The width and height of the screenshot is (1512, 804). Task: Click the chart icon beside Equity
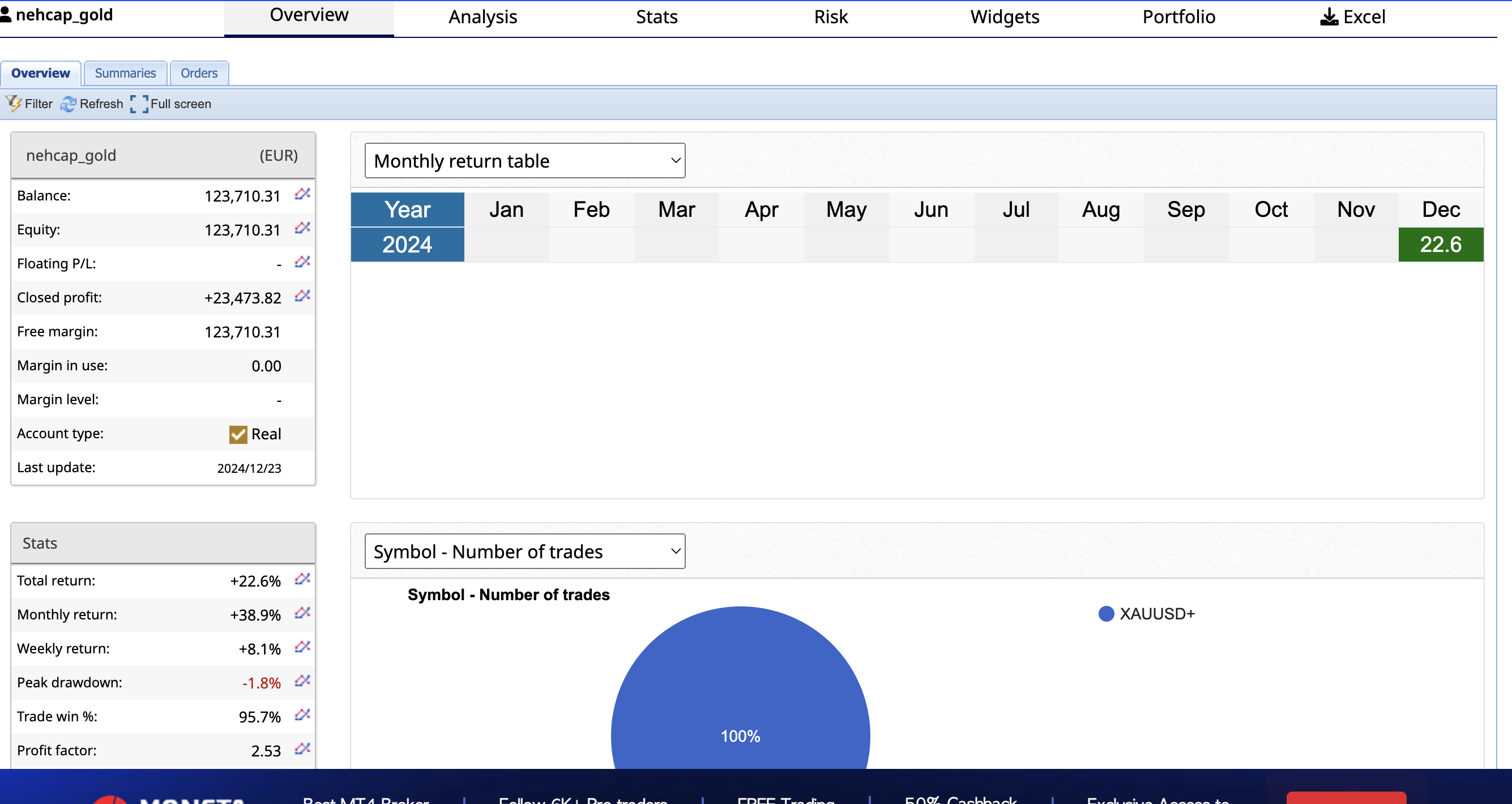coord(302,228)
